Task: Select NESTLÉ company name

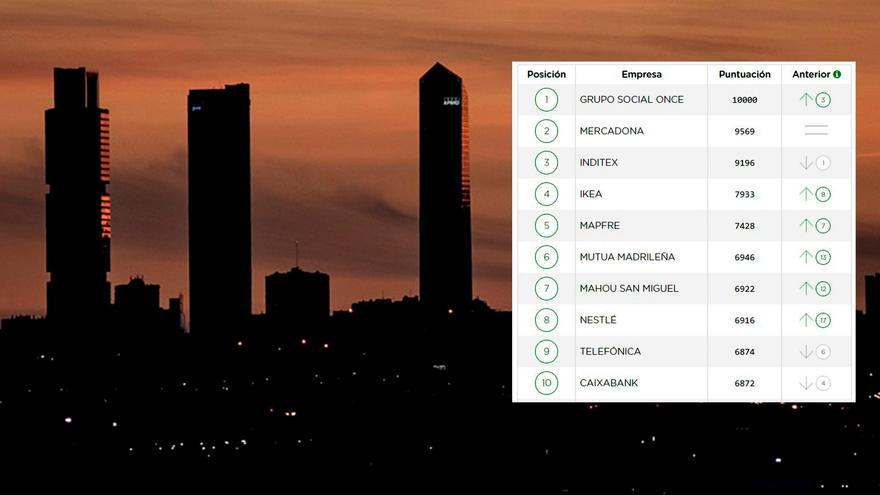Action: pyautogui.click(x=598, y=319)
